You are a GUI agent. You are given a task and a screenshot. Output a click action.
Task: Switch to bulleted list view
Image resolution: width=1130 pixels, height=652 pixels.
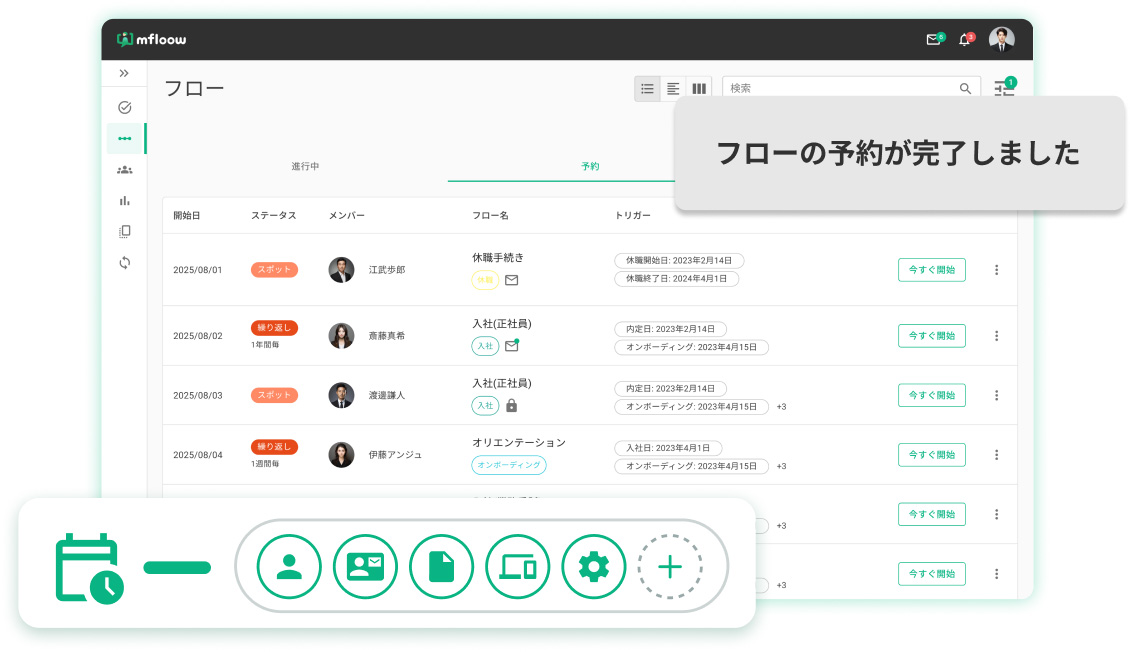click(647, 89)
